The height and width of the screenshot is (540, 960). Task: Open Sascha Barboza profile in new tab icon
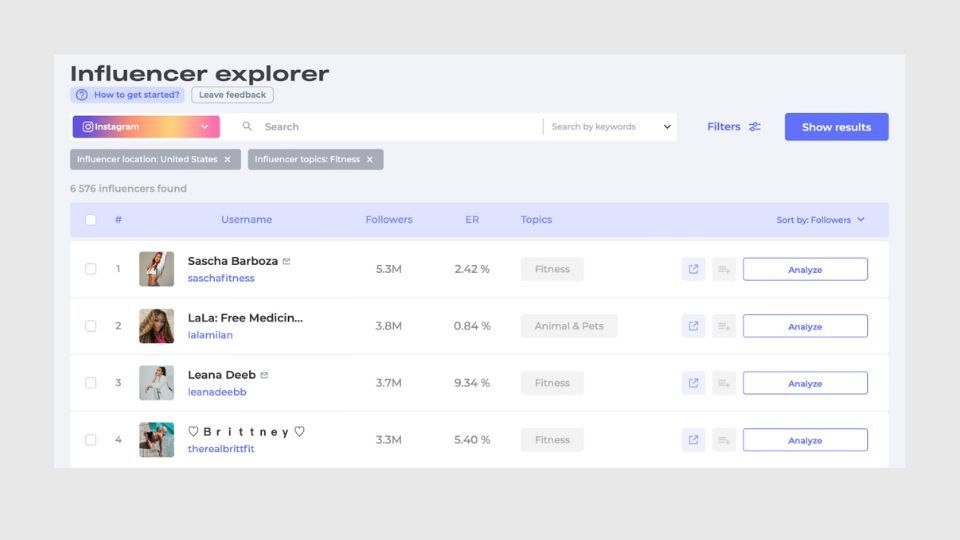point(693,269)
